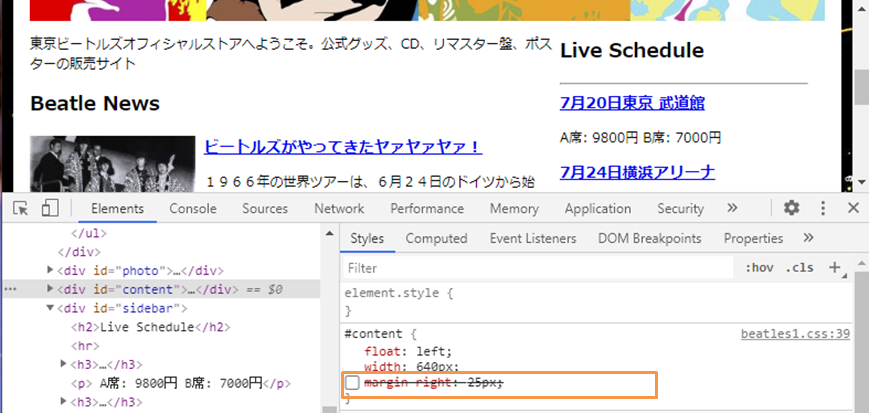
Task: Open the Memory tab
Action: coord(514,209)
